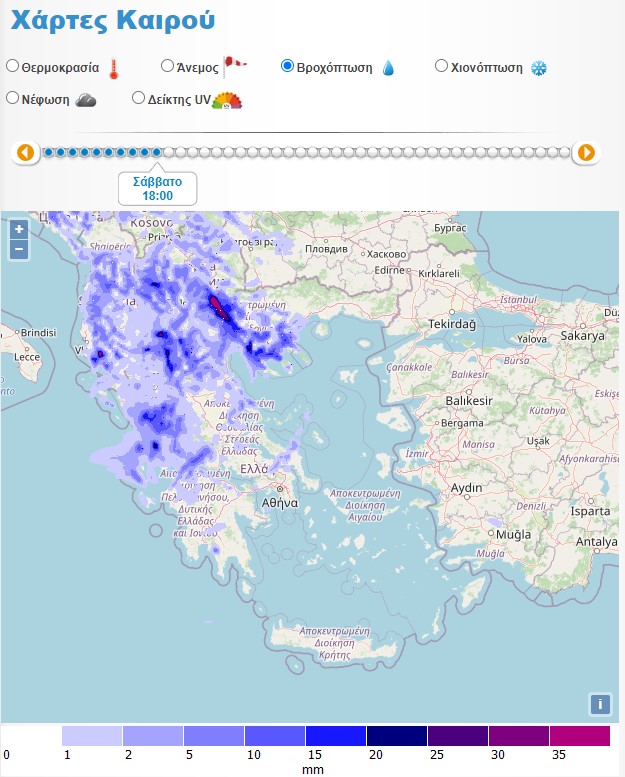Select the Νέφωση radio button
The image size is (625, 777).
point(12,98)
